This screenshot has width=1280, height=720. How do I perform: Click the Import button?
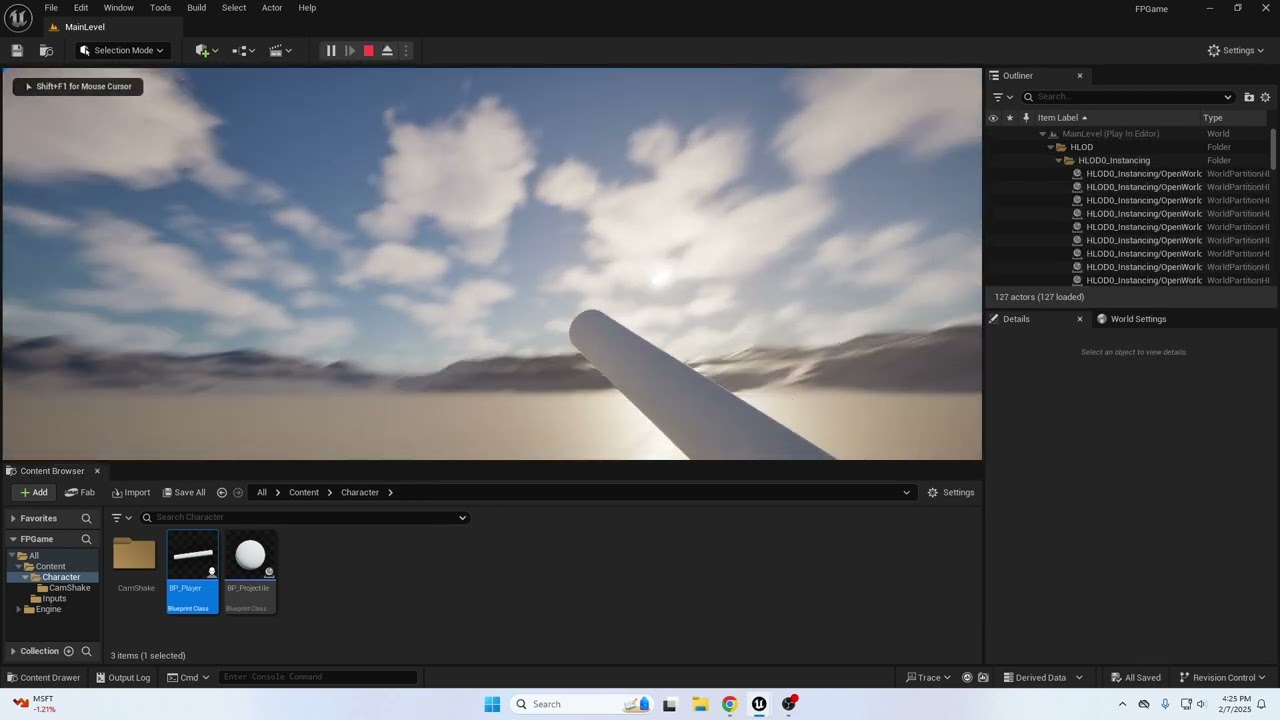pos(131,493)
